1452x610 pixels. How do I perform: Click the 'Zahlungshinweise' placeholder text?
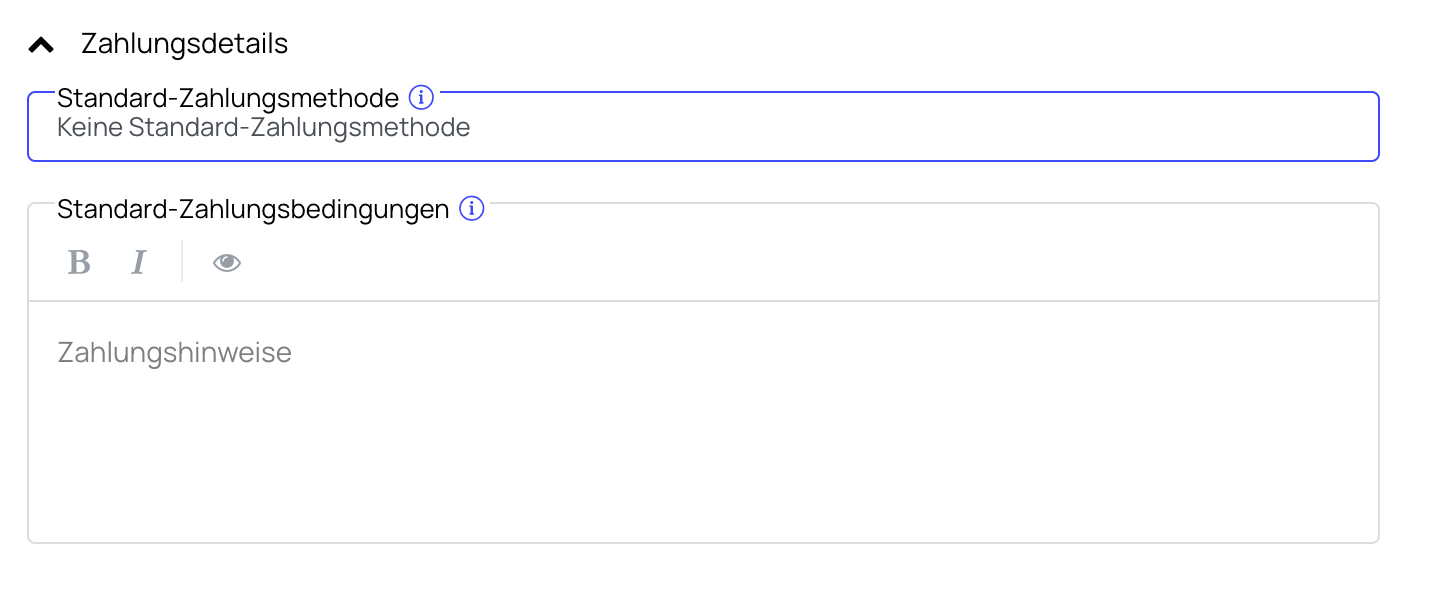pos(175,353)
